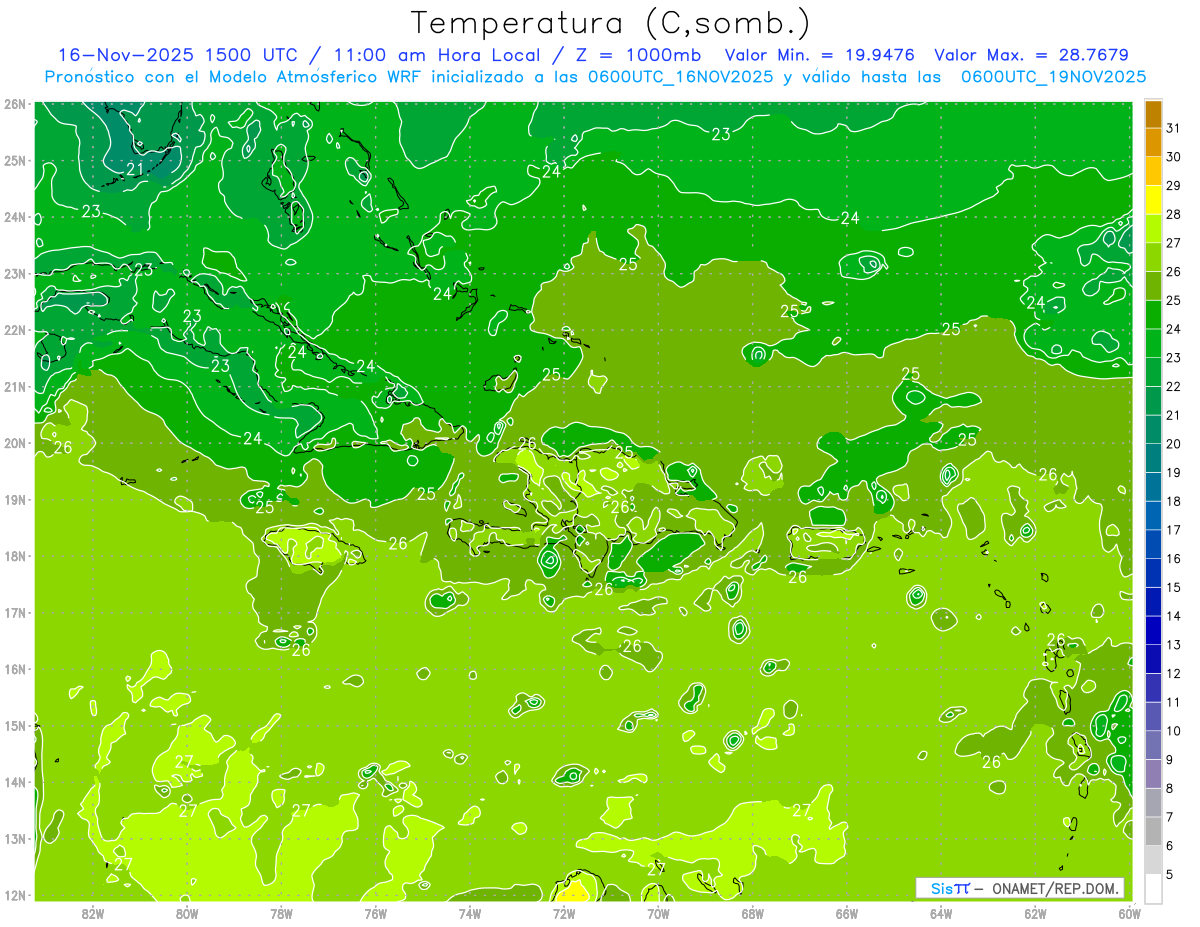This screenshot has height=927, width=1200.
Task: Click longitude axis label '66W'
Action: [x=846, y=912]
